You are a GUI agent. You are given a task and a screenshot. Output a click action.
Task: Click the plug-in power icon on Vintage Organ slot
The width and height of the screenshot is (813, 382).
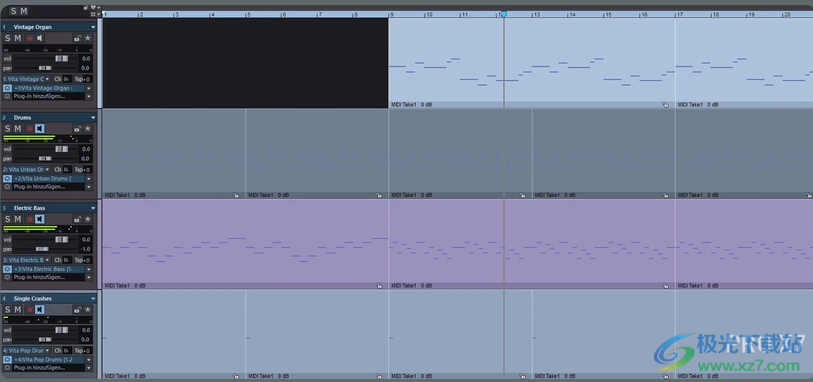[x=7, y=88]
